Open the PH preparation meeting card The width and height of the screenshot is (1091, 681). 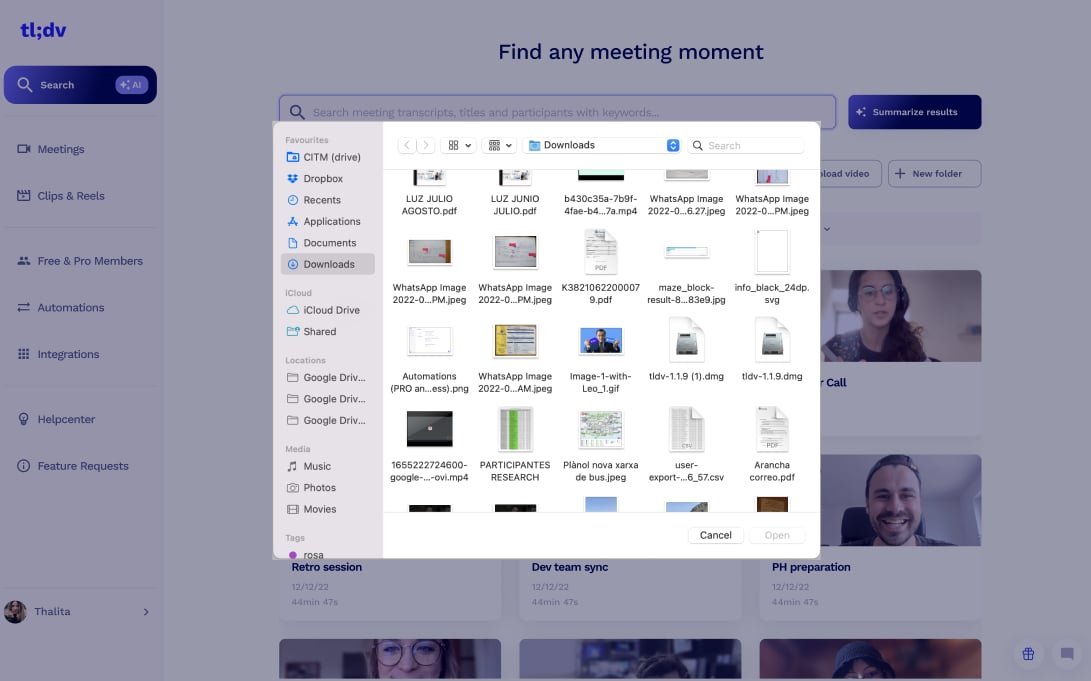870,536
